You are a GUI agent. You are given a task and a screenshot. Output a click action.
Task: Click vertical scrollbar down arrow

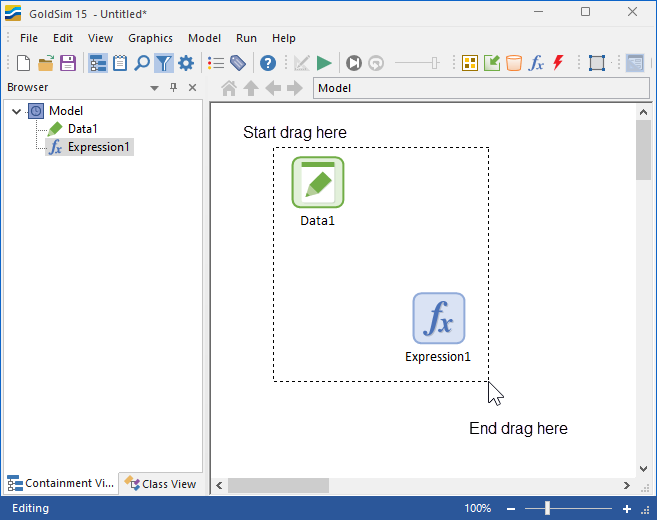(x=643, y=469)
